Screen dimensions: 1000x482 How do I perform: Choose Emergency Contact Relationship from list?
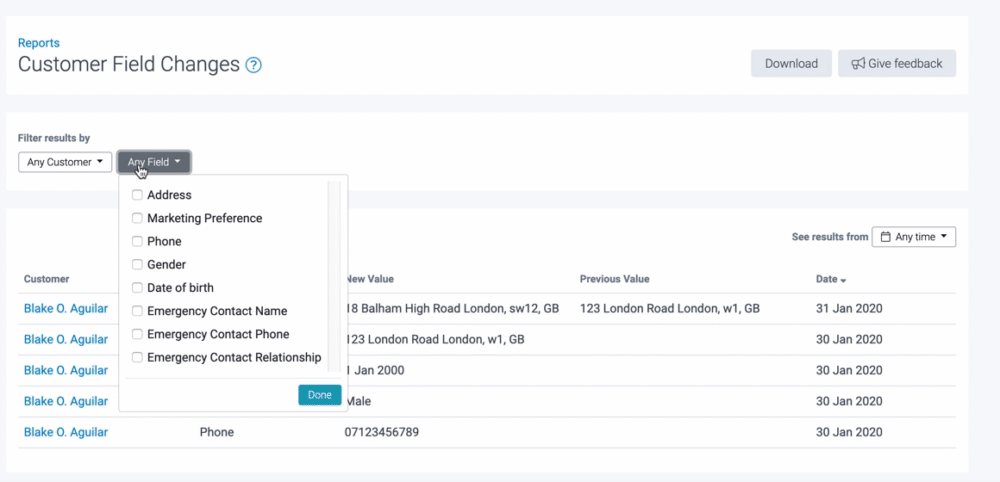click(137, 357)
